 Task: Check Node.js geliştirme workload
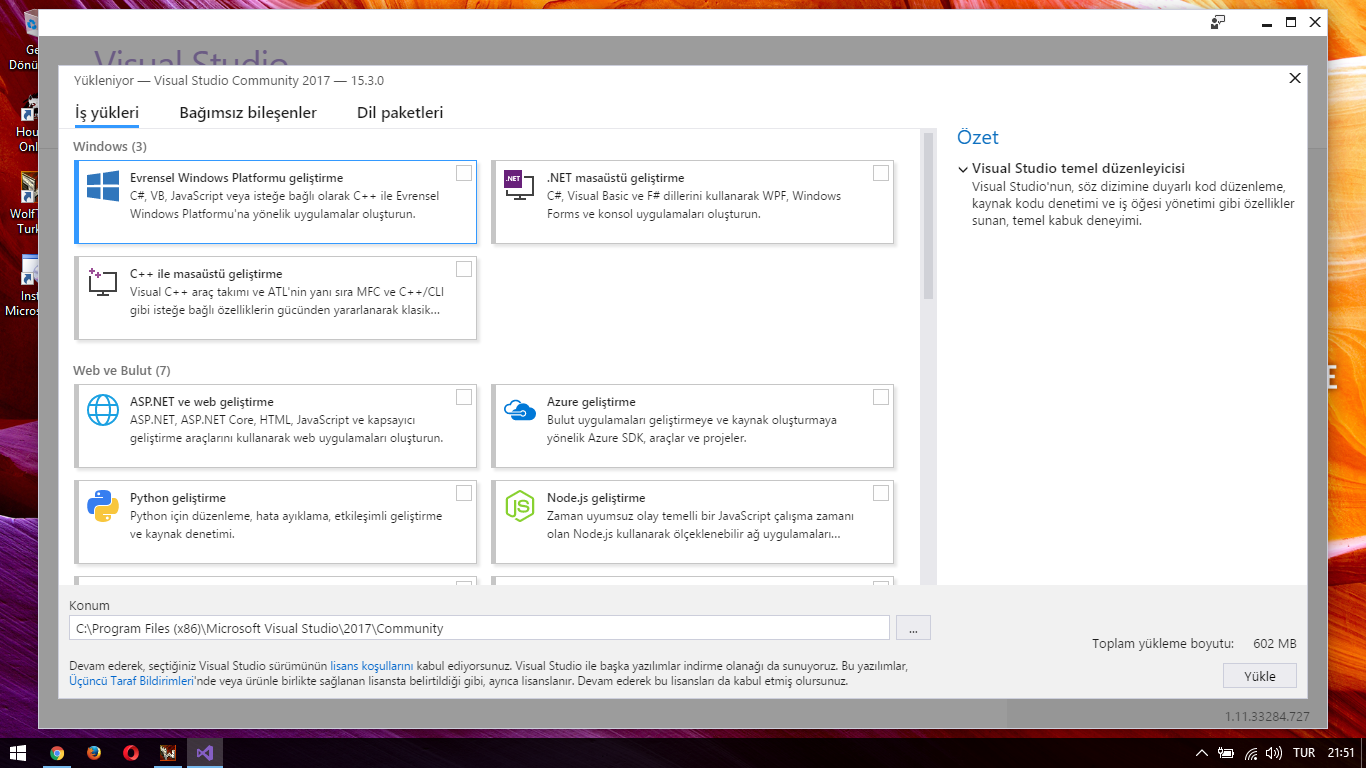(x=881, y=493)
